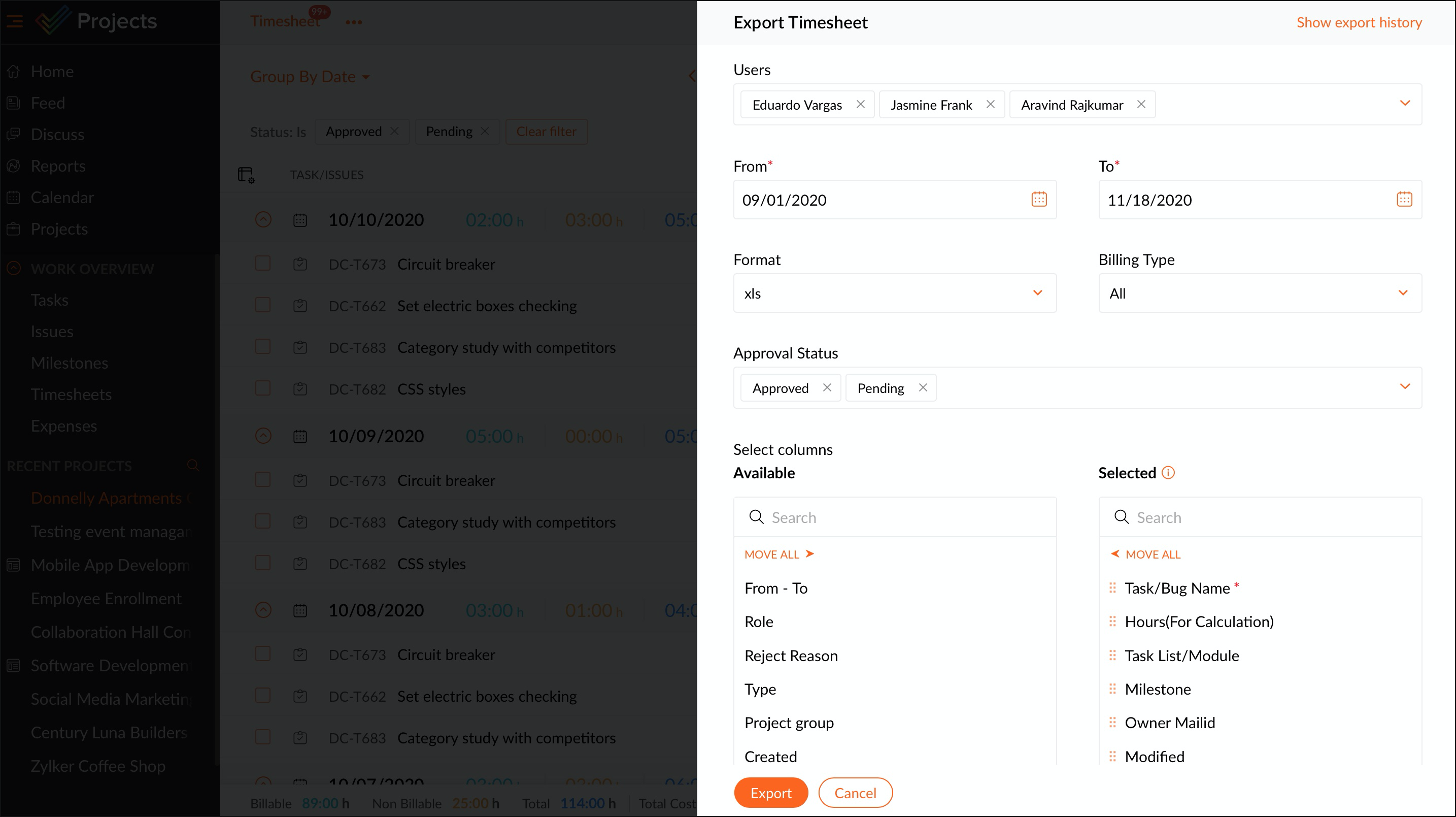Cancel the export dialog
Image resolution: width=1456 pixels, height=817 pixels.
click(x=855, y=793)
